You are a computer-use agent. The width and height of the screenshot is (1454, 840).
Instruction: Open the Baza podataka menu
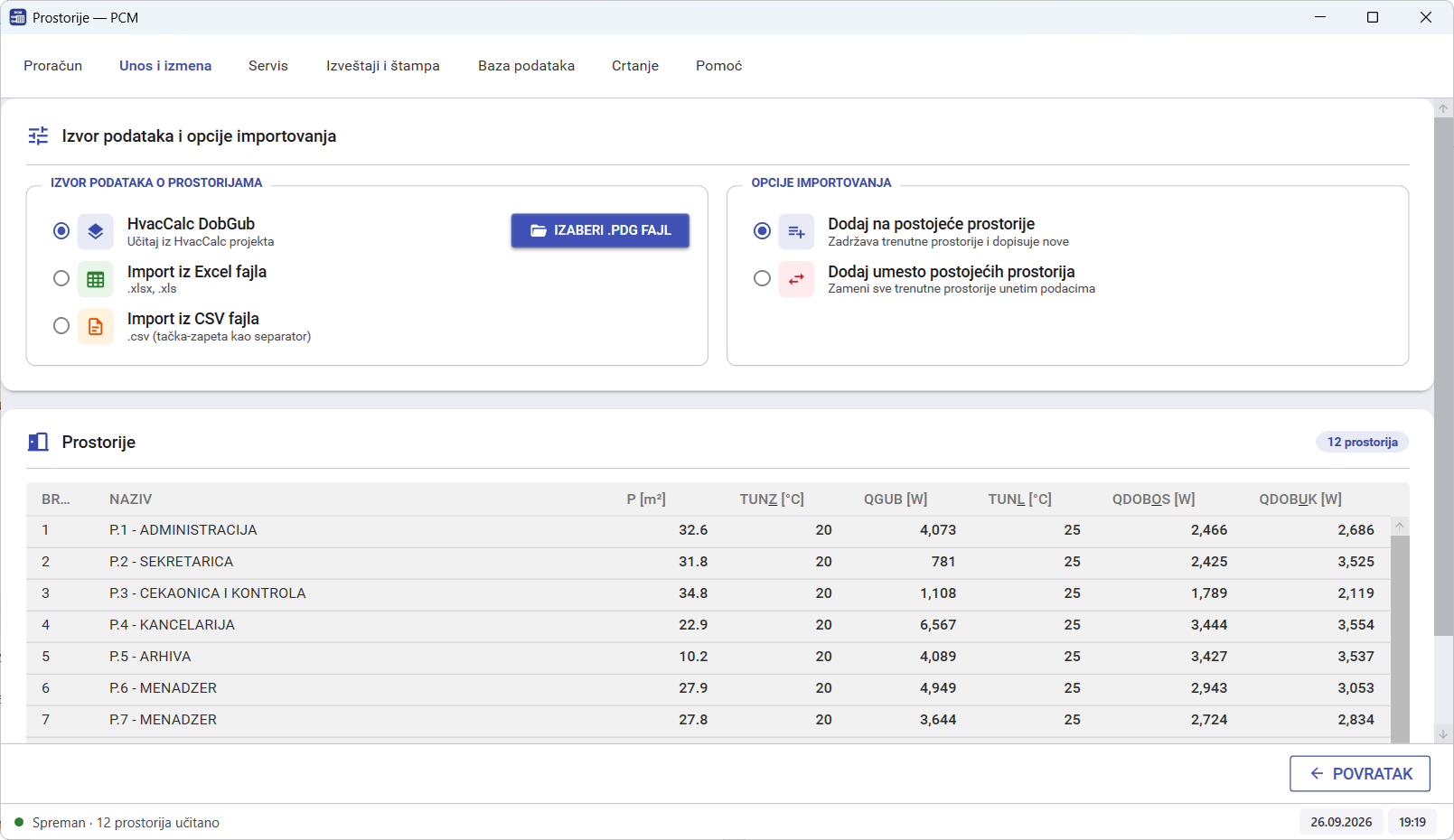(x=527, y=66)
